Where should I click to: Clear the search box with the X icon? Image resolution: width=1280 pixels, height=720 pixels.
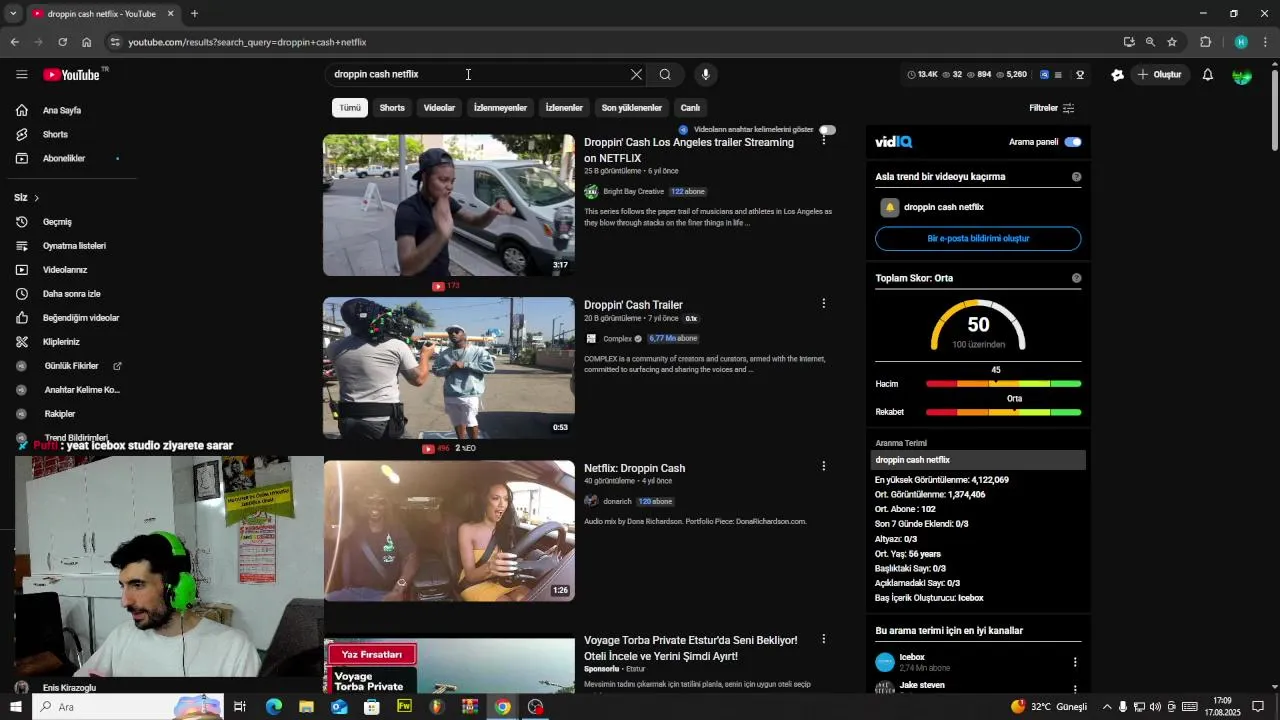click(636, 74)
